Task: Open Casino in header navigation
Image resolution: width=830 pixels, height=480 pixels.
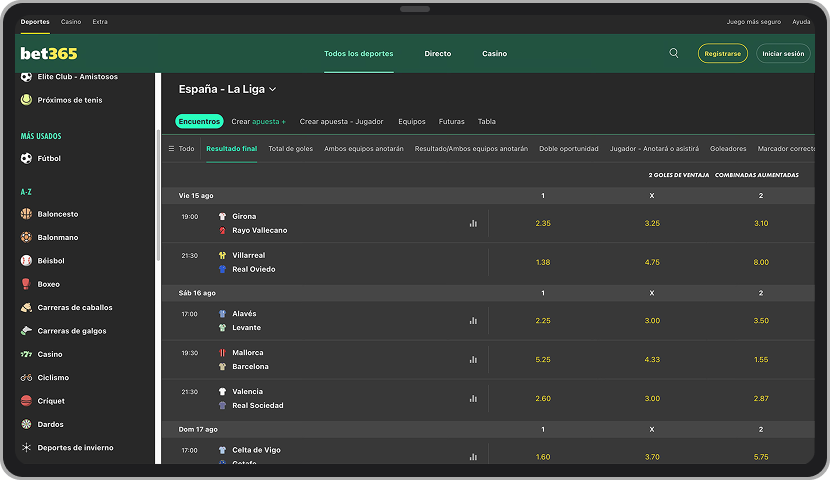Action: [x=494, y=53]
